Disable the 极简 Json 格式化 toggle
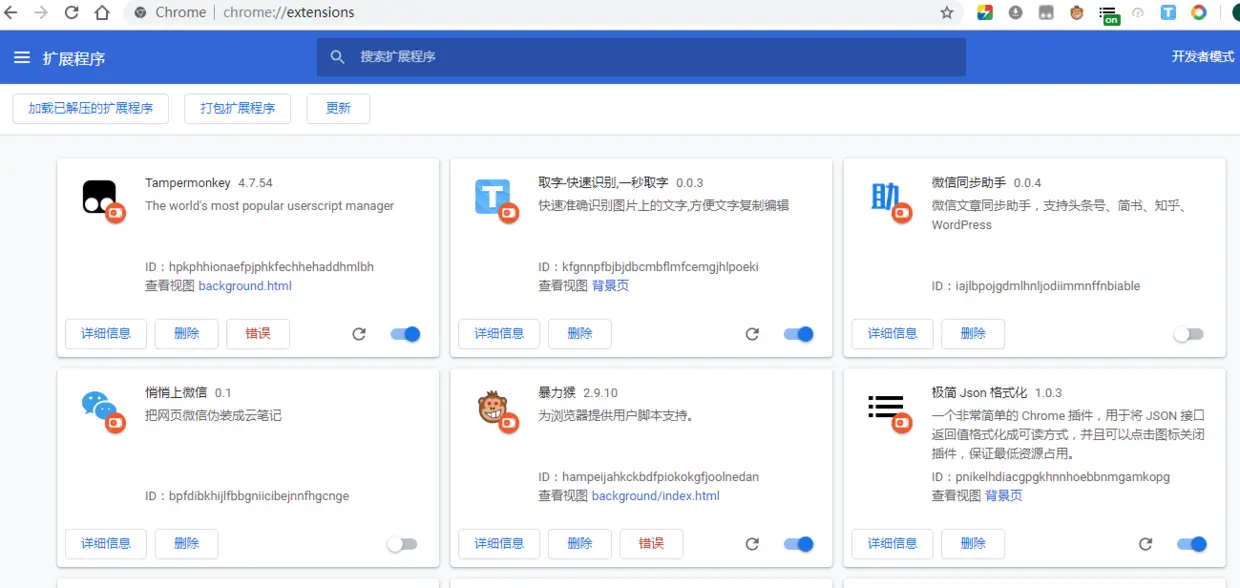The image size is (1240, 588). point(1192,544)
